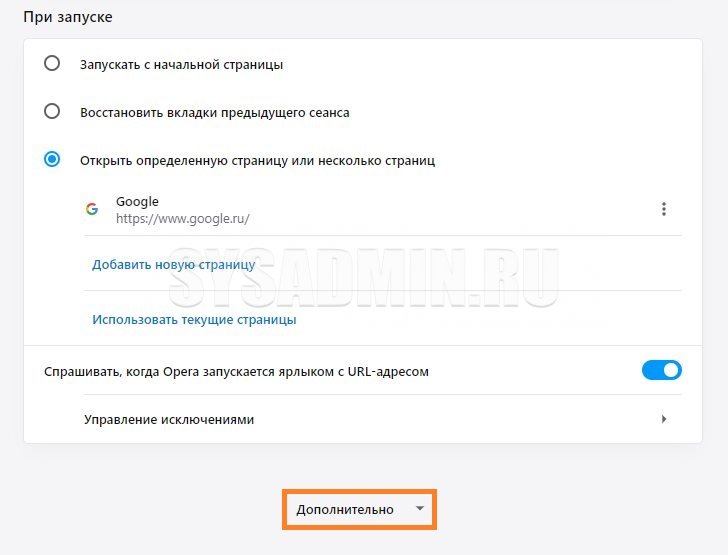Click the 'Использовать текущие страницы' link
Image resolution: width=728 pixels, height=555 pixels.
point(194,320)
